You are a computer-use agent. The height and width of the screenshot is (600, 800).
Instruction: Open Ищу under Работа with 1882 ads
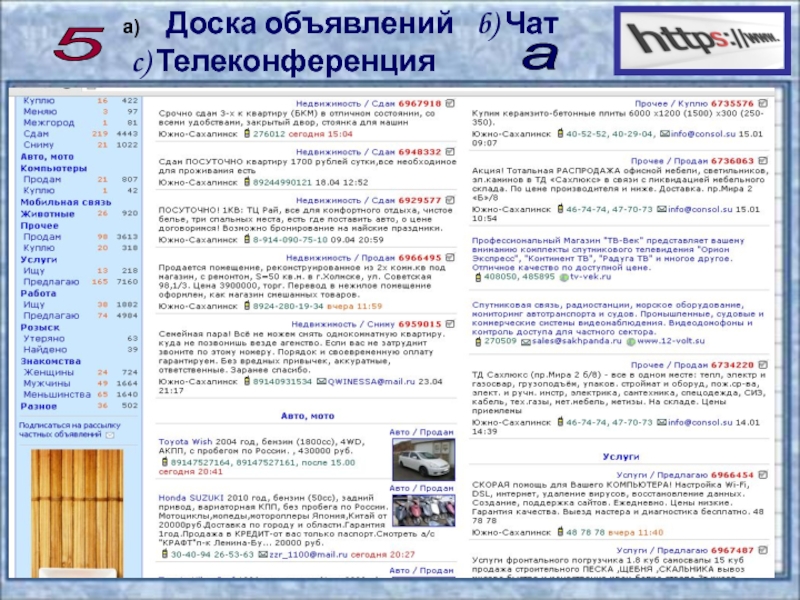pos(34,305)
